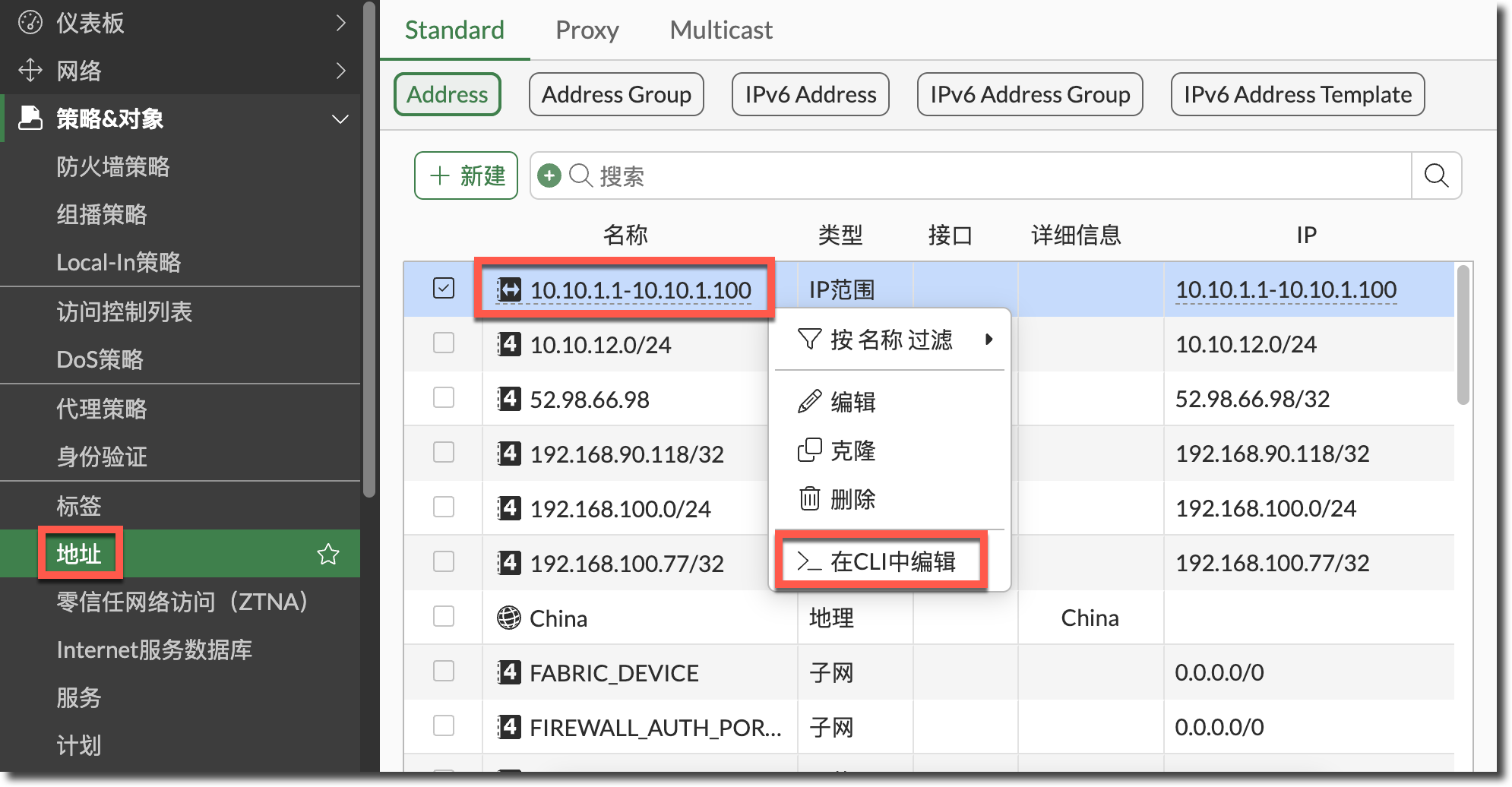
Task: Open the Address Group view
Action: (x=616, y=94)
